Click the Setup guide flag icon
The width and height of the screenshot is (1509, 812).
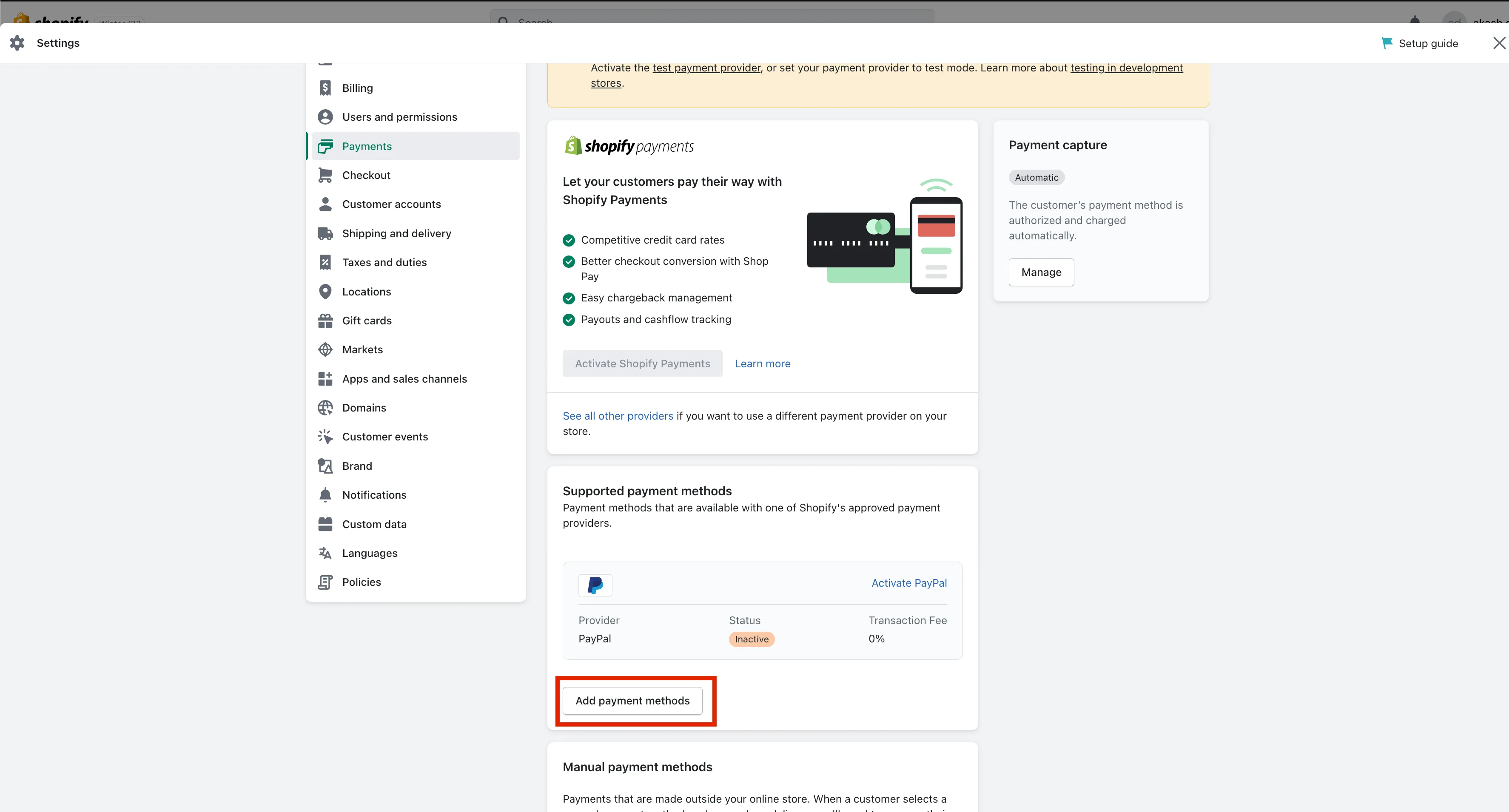tap(1387, 43)
